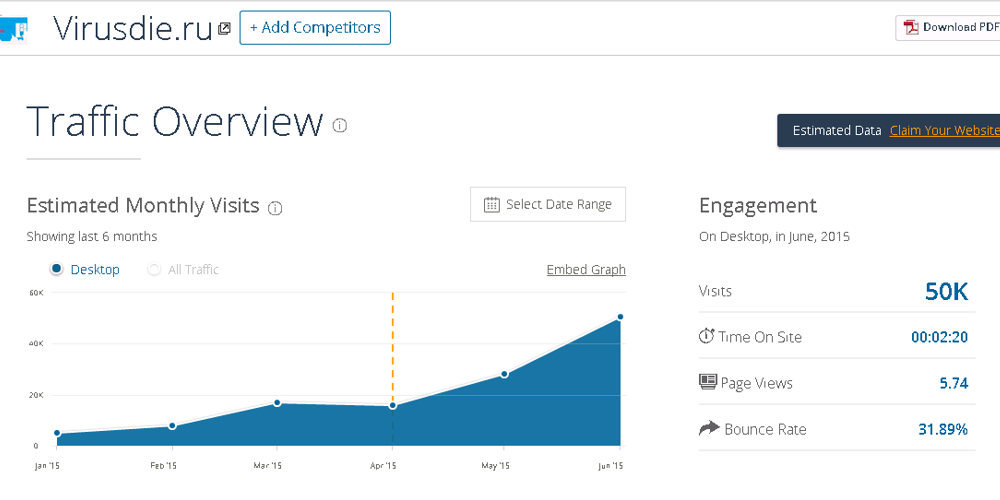Click the Download PDF button
Viewport: 1000px width, 500px height.
pyautogui.click(x=950, y=27)
